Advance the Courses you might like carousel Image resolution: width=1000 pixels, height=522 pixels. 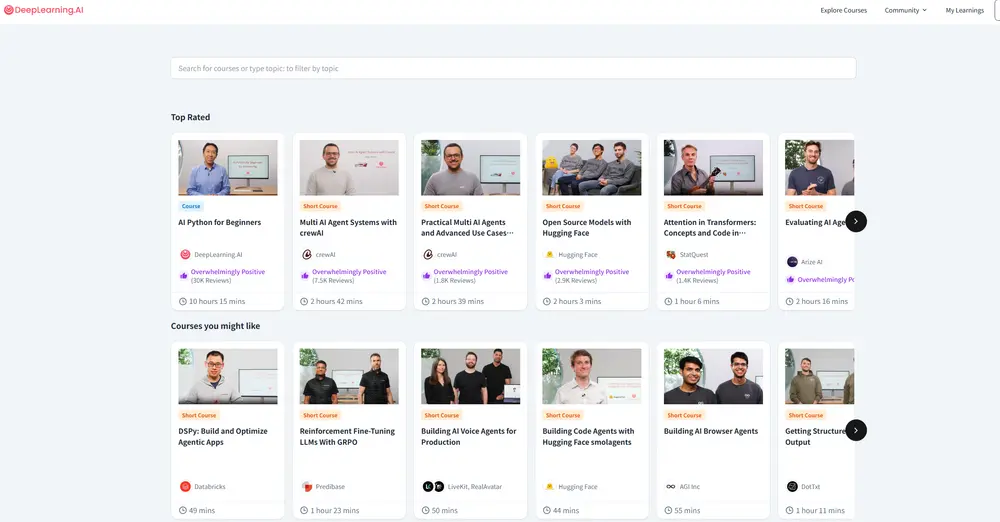pos(855,430)
